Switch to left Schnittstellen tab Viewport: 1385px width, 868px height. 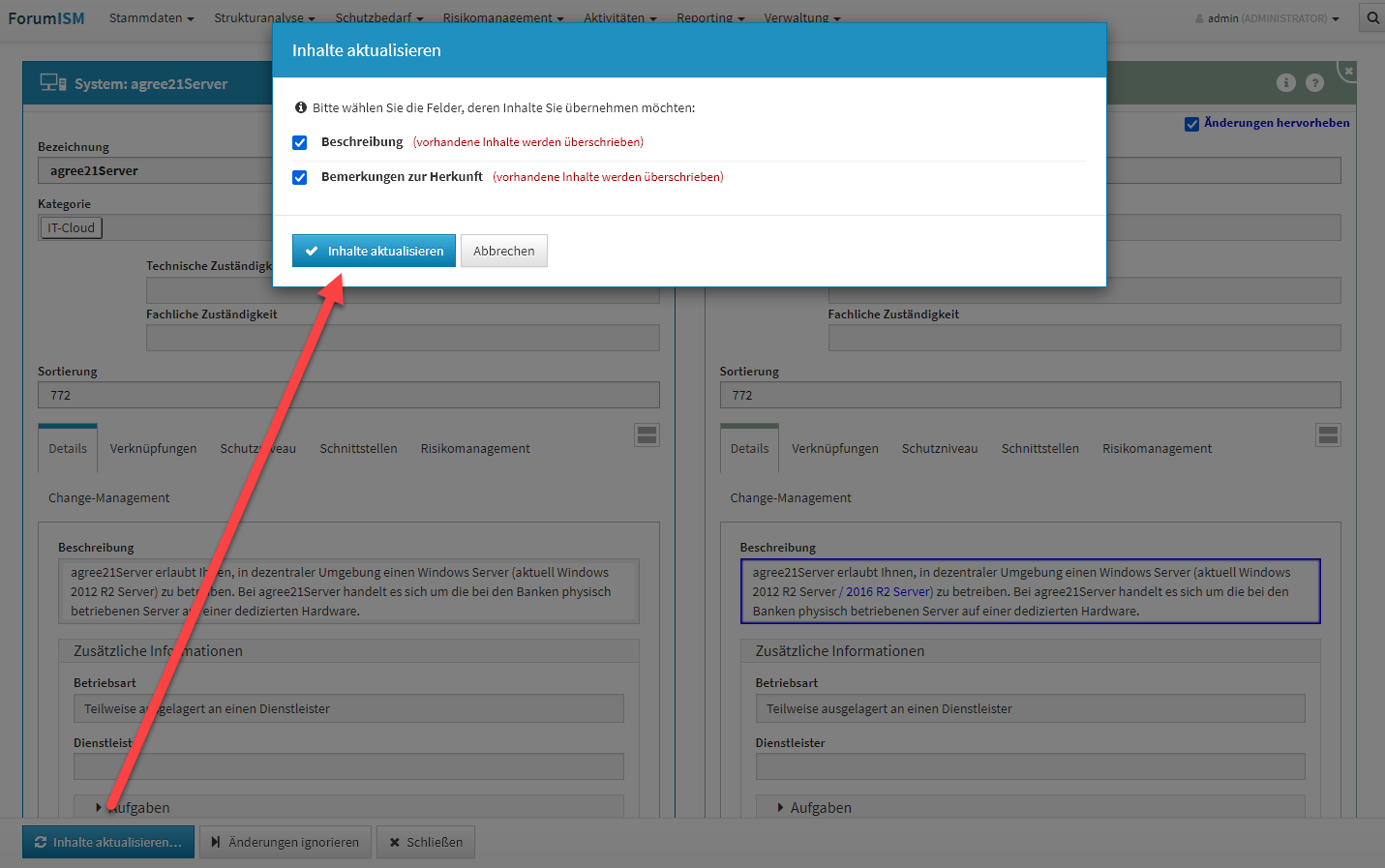[358, 448]
